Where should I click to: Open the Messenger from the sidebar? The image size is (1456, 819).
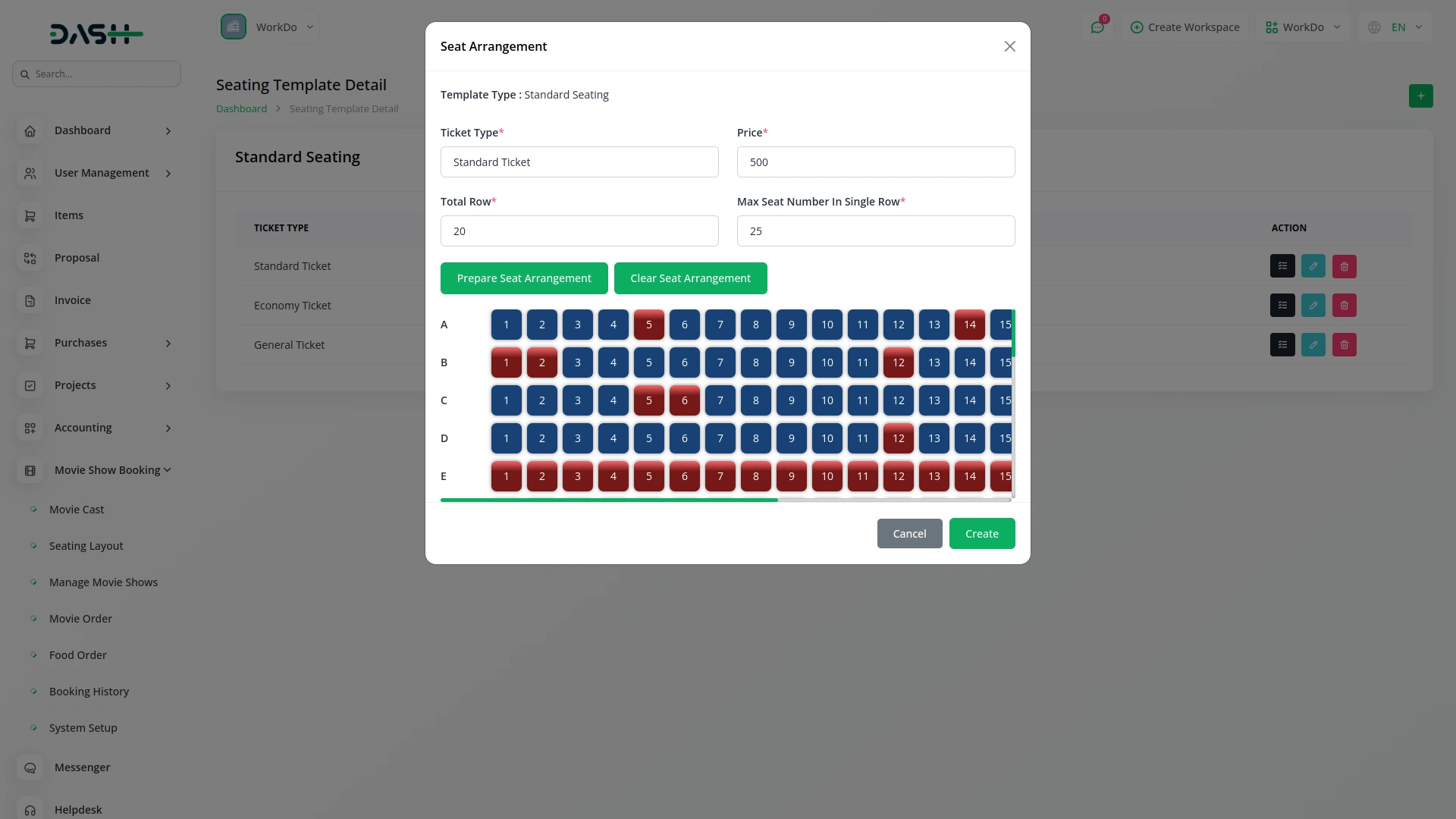(x=81, y=767)
